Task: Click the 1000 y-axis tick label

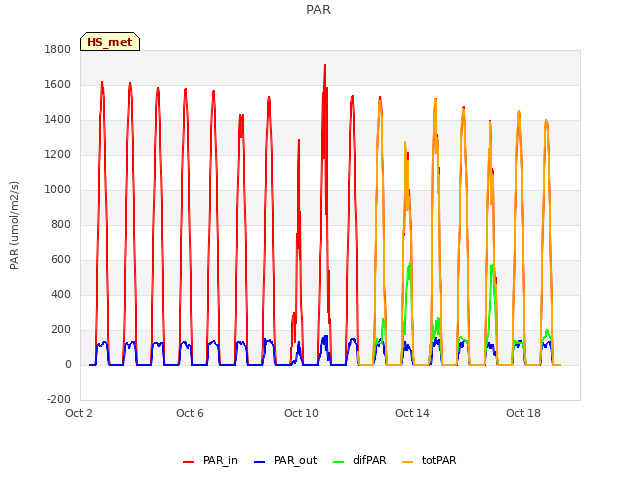Action: [x=58, y=190]
